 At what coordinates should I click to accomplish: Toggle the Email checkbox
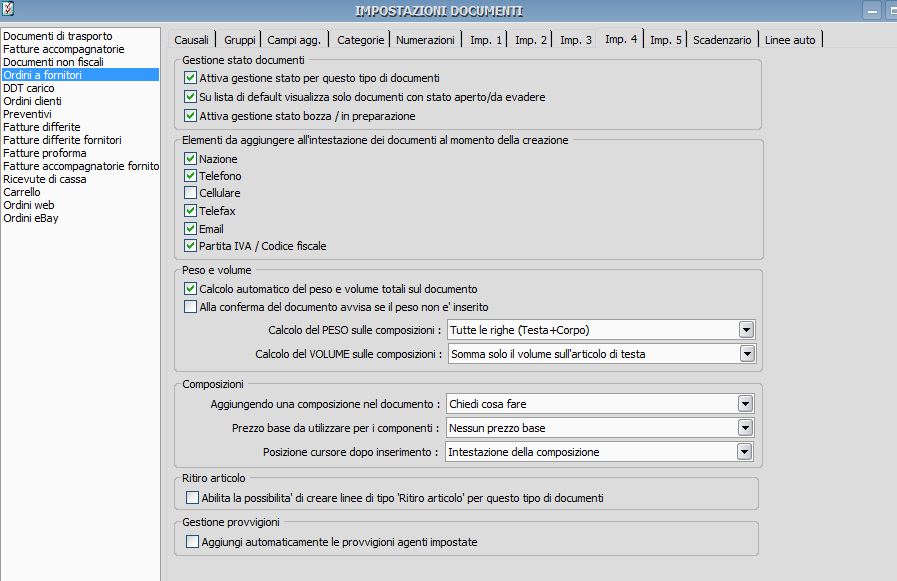click(190, 228)
